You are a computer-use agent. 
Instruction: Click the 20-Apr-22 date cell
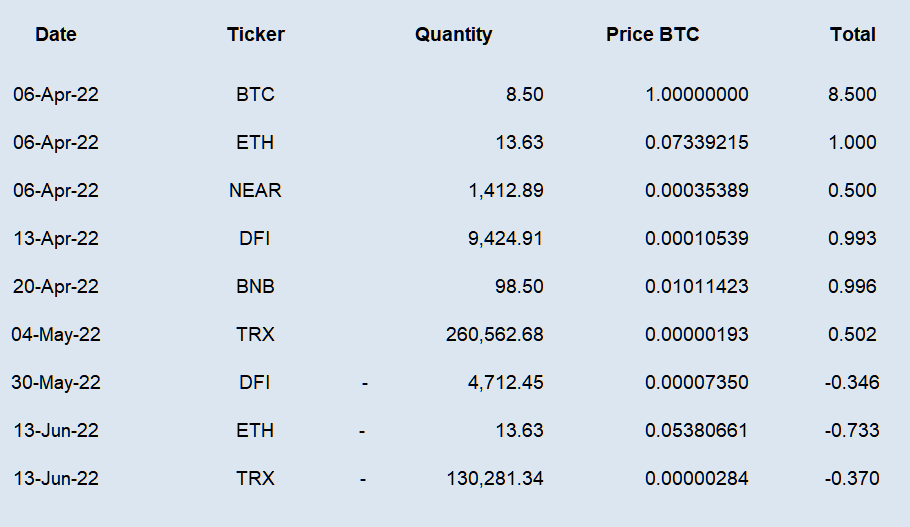tap(56, 286)
